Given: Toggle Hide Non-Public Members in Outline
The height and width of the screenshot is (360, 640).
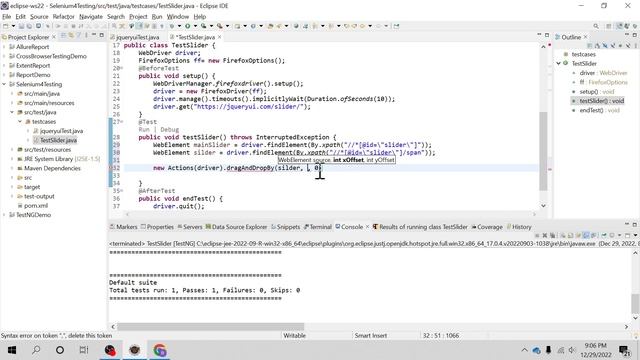Looking at the screenshot, I should pyautogui.click(x=620, y=45).
